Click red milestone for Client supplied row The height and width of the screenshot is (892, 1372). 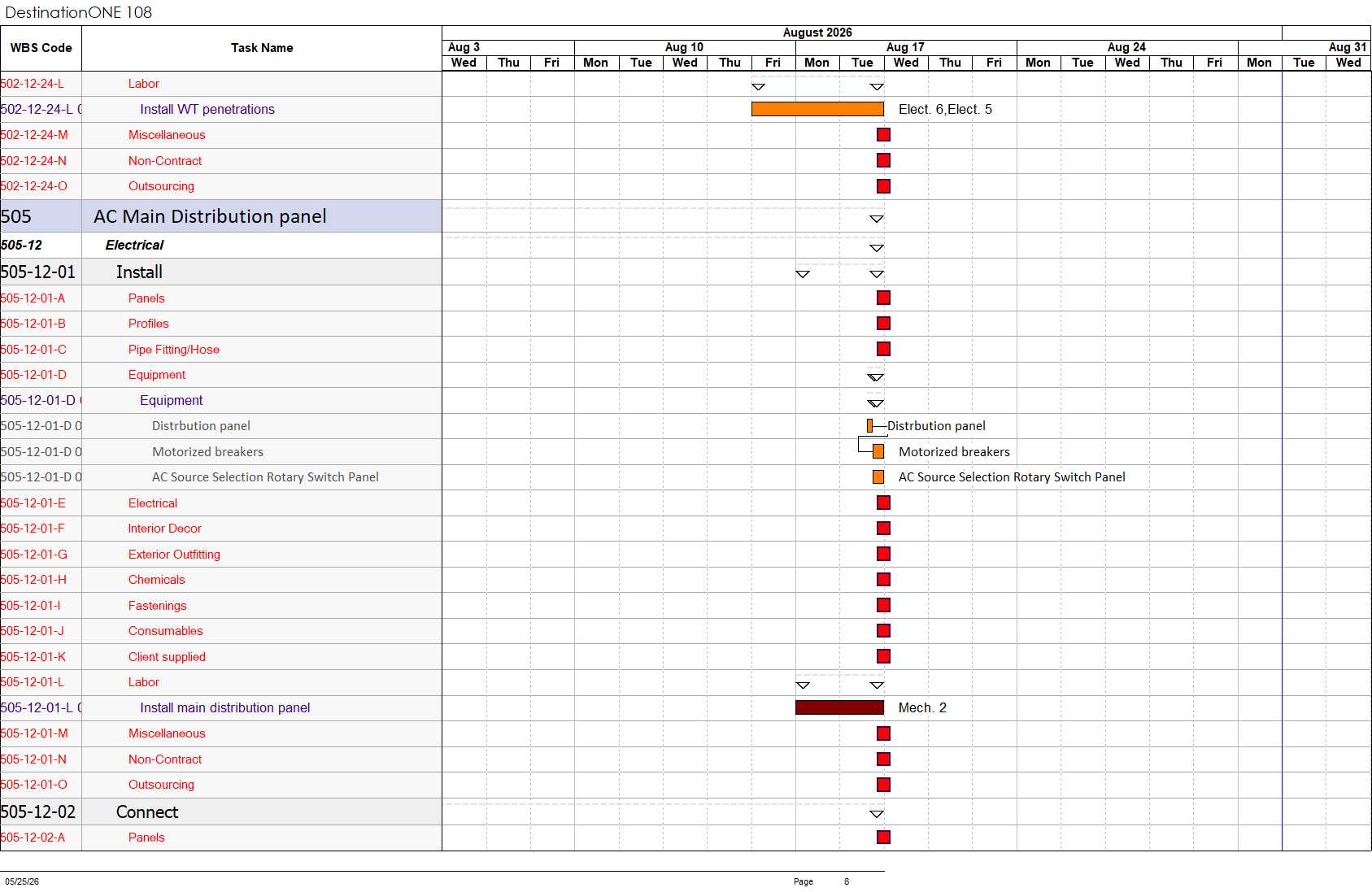point(883,656)
